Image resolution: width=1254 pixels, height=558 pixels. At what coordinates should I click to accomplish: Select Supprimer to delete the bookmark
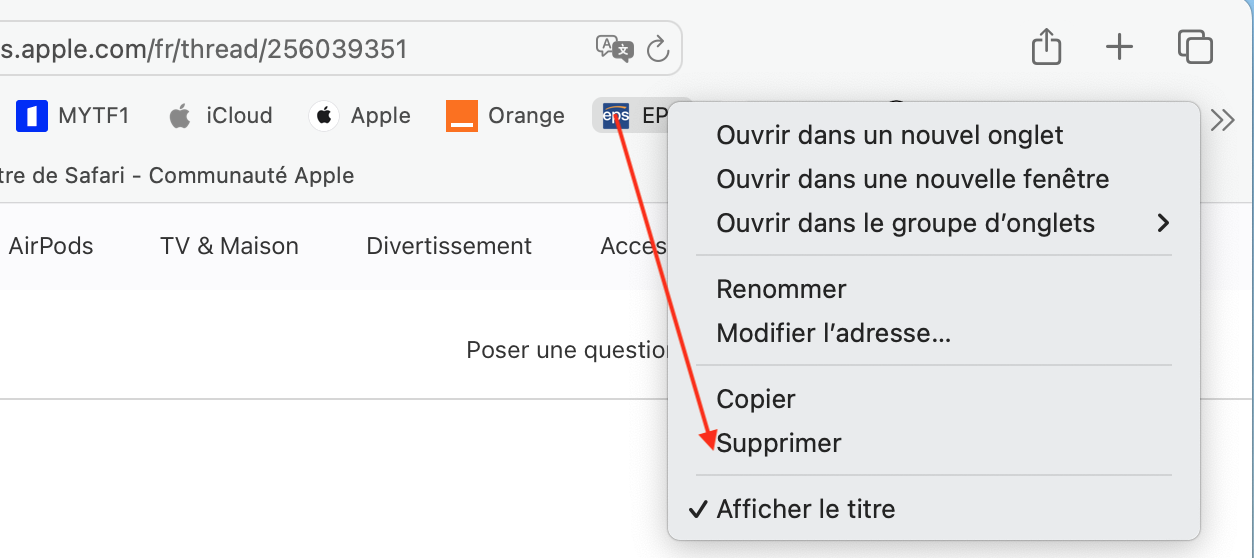tap(779, 443)
